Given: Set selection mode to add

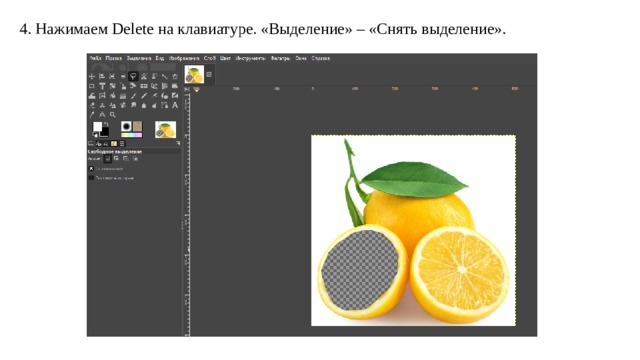Looking at the screenshot, I should tap(116, 158).
